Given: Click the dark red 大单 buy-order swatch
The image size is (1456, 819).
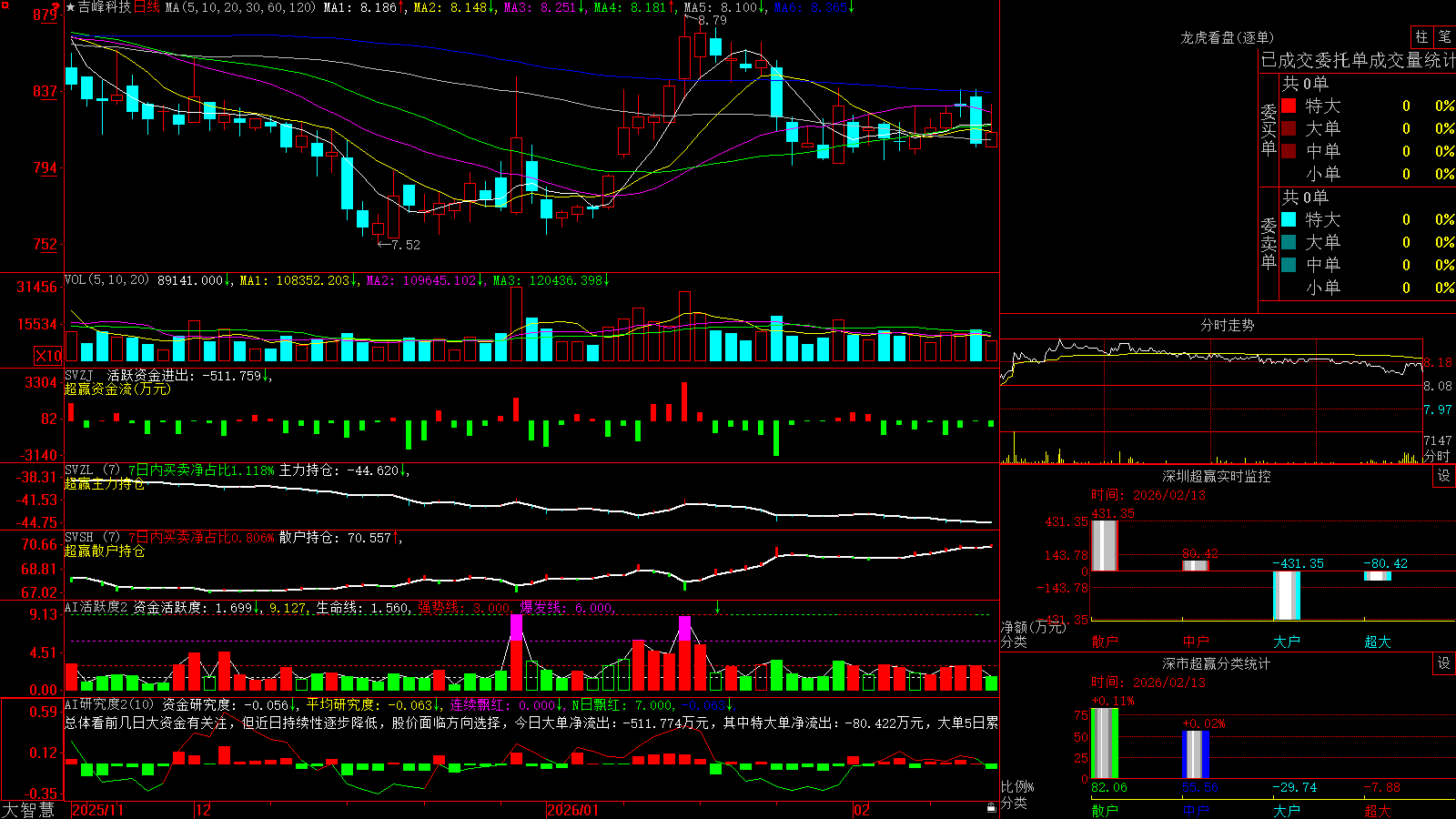Looking at the screenshot, I should pyautogui.click(x=1289, y=128).
